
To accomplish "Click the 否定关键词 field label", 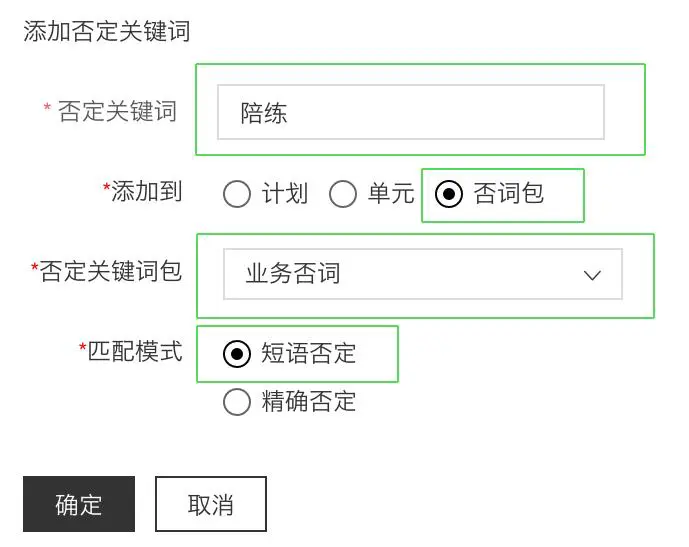I will pyautogui.click(x=118, y=111).
